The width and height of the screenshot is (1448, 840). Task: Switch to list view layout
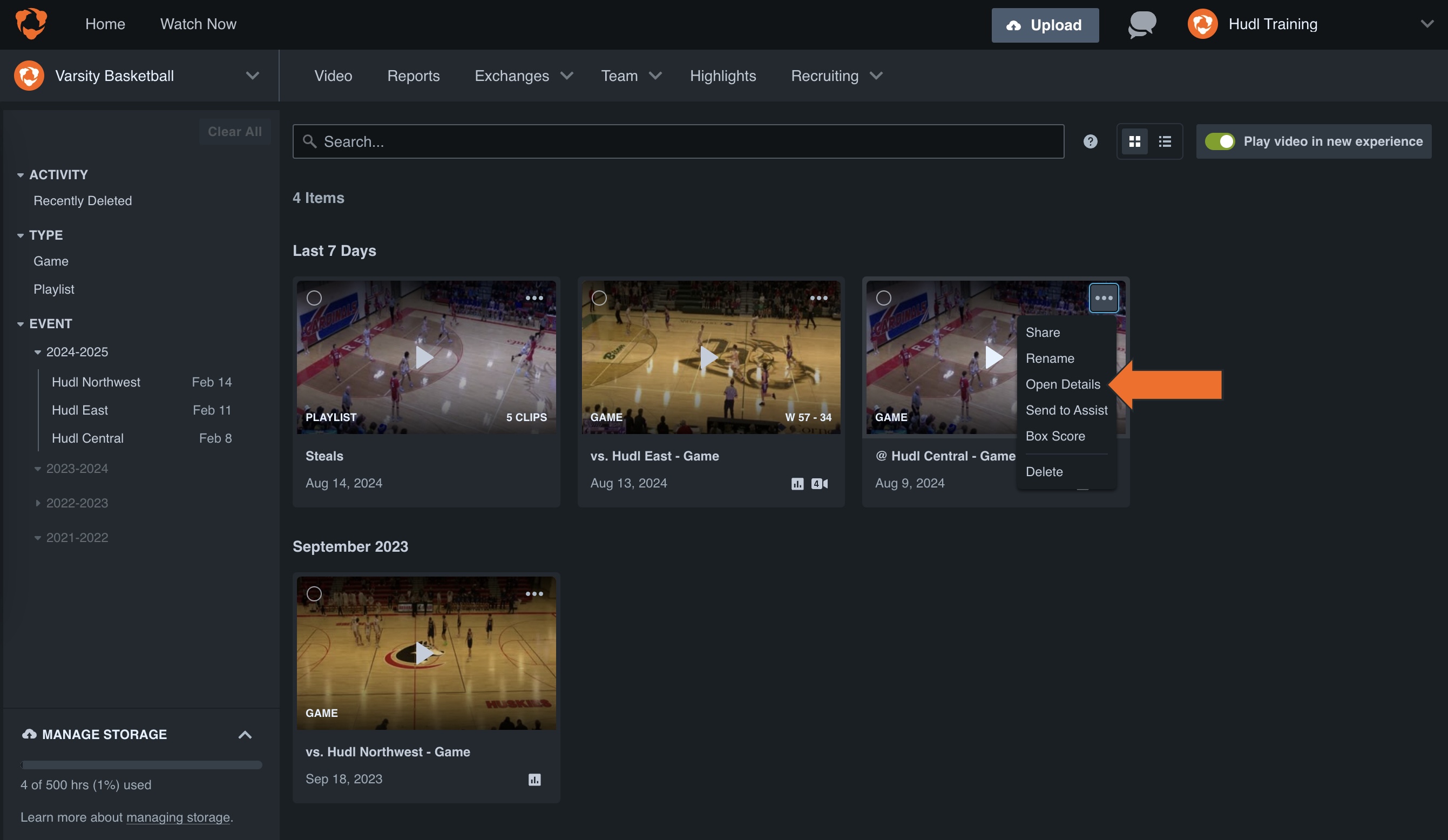click(x=1164, y=141)
